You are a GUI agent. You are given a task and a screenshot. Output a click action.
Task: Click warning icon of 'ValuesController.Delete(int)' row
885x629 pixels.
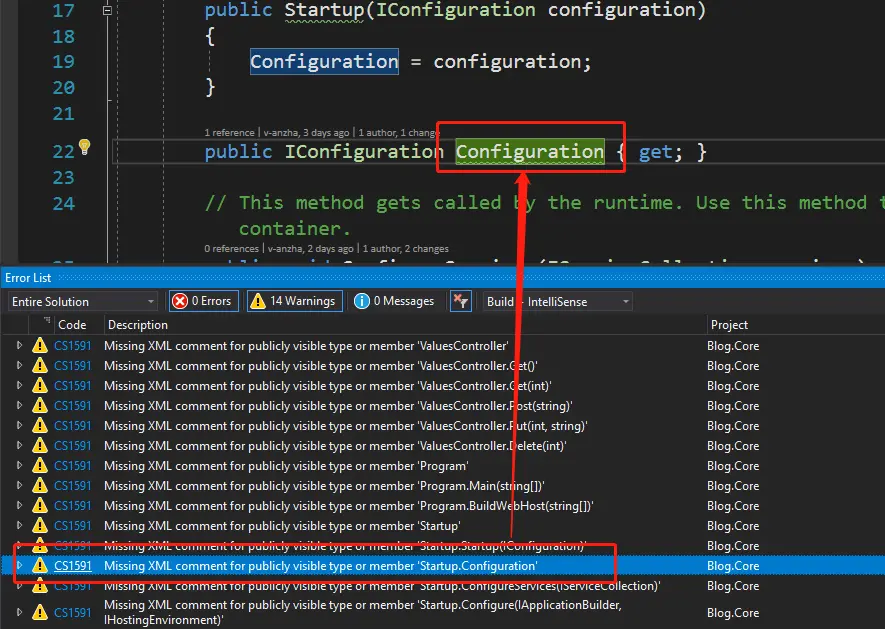(40, 445)
